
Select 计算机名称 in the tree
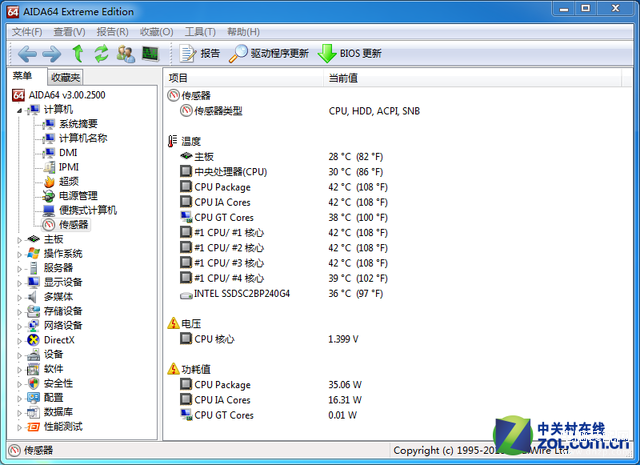click(x=83, y=138)
